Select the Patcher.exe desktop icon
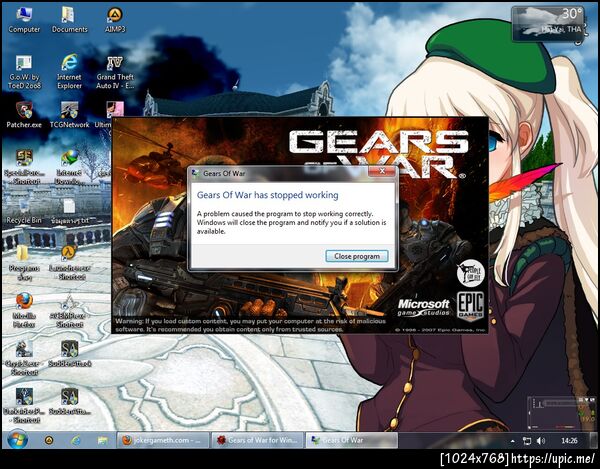600x469 pixels. pos(24,115)
